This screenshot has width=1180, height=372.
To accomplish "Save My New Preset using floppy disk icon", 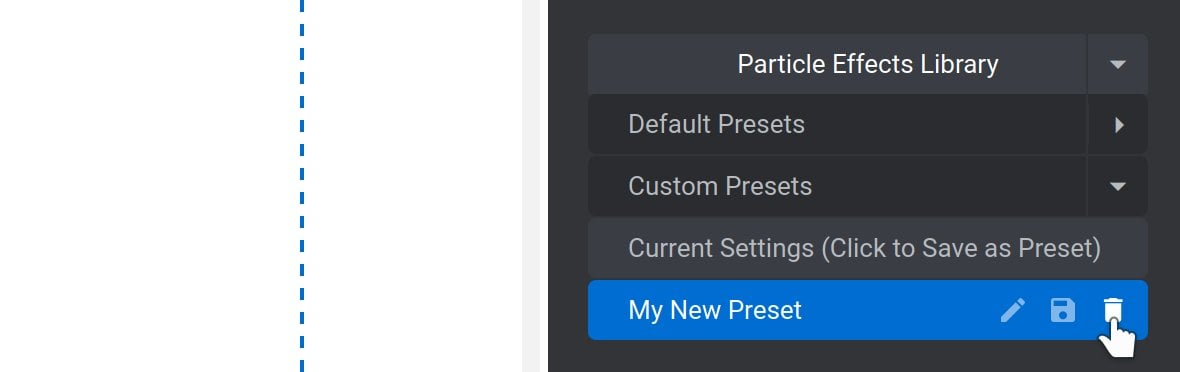I will (1063, 309).
